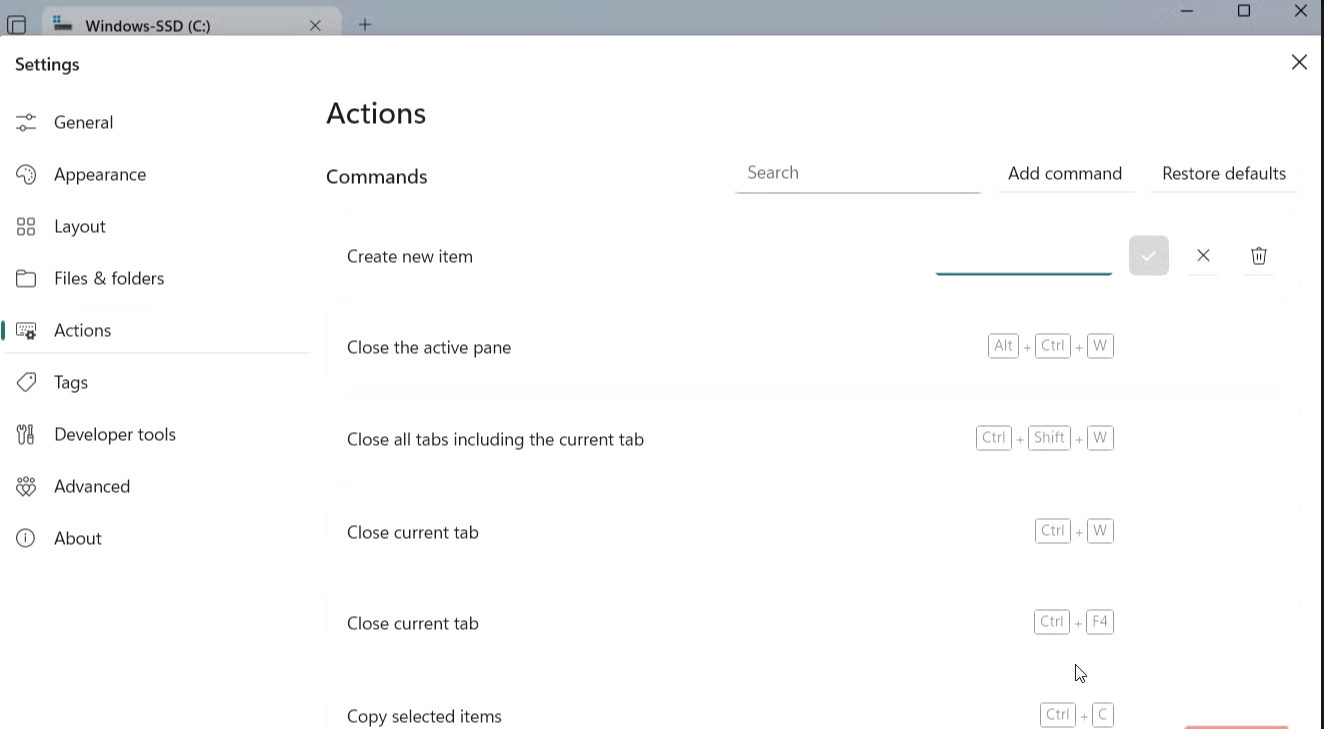Click the Layout grid icon
The image size is (1324, 729).
click(x=26, y=226)
